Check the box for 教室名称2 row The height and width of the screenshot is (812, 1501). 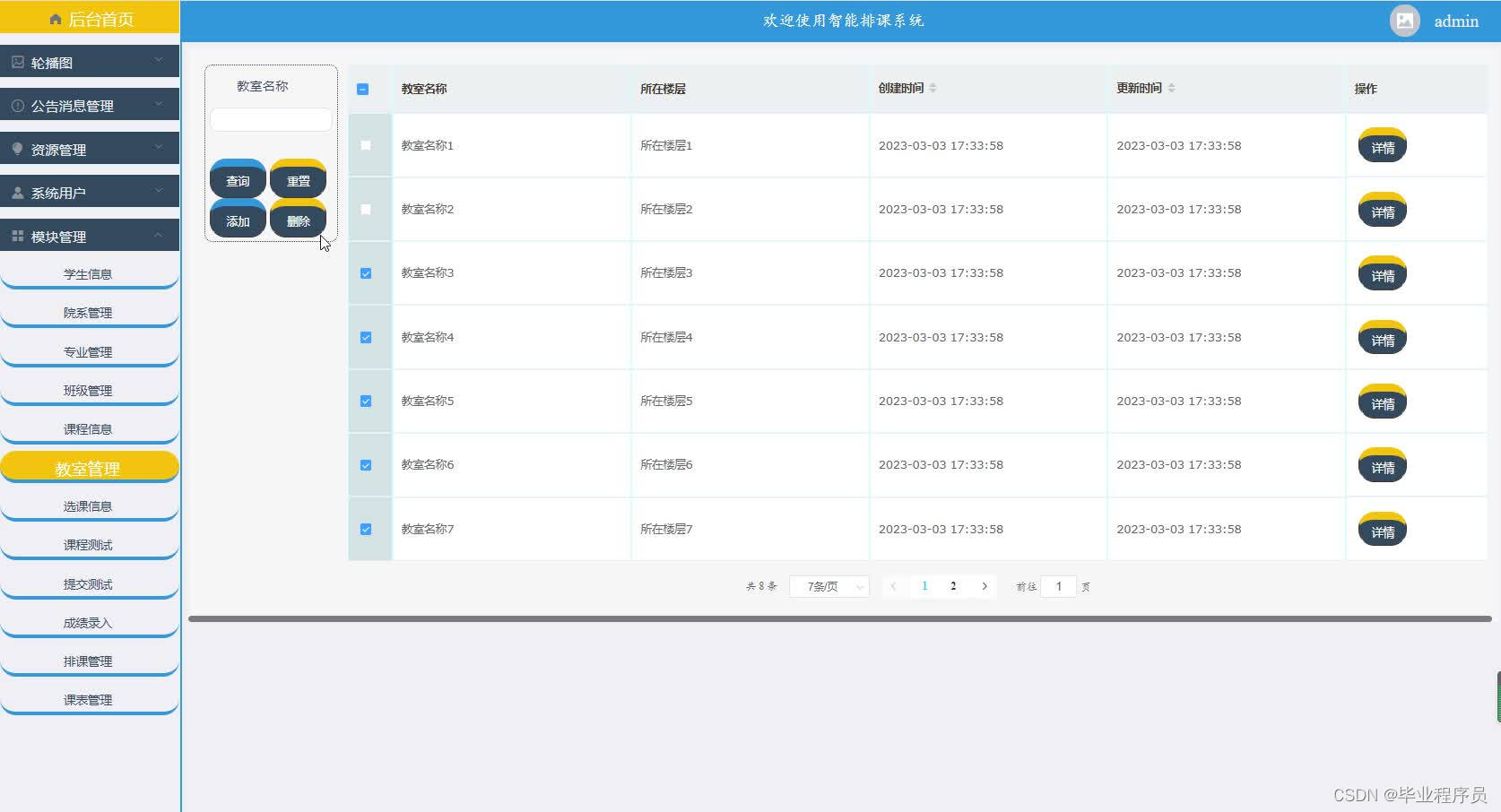point(366,209)
